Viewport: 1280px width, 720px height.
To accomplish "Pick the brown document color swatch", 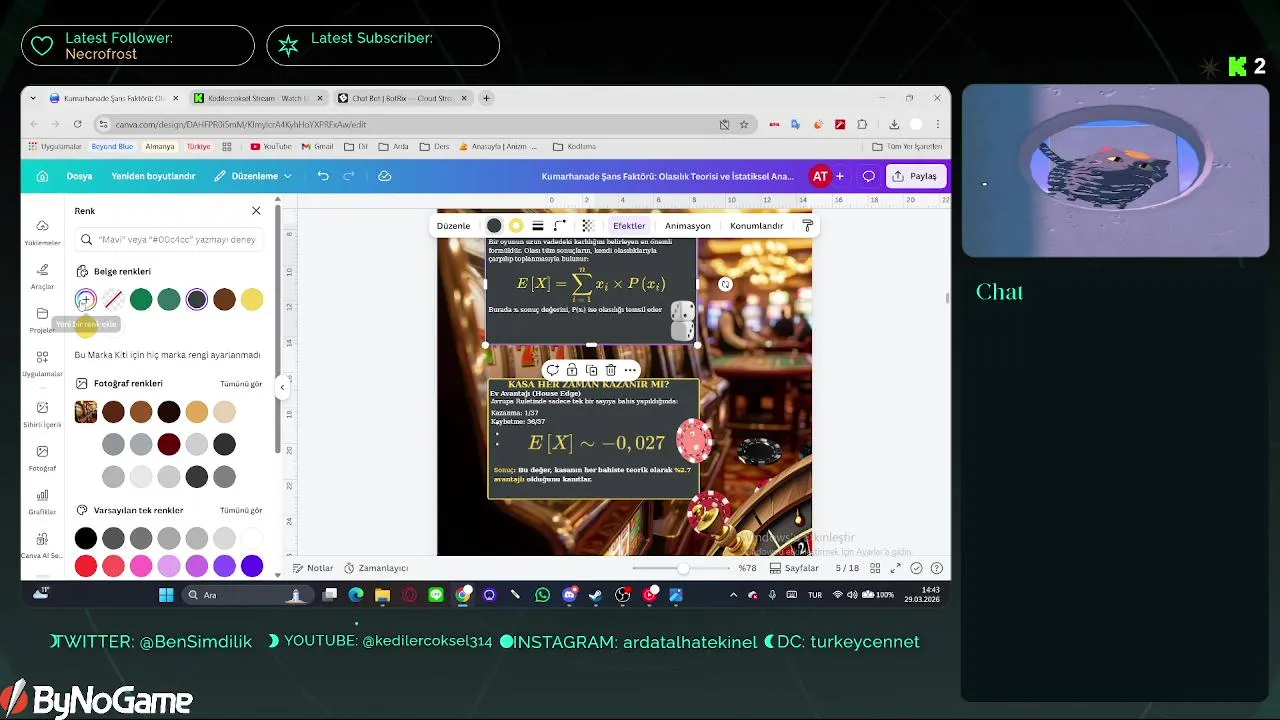I will (224, 299).
